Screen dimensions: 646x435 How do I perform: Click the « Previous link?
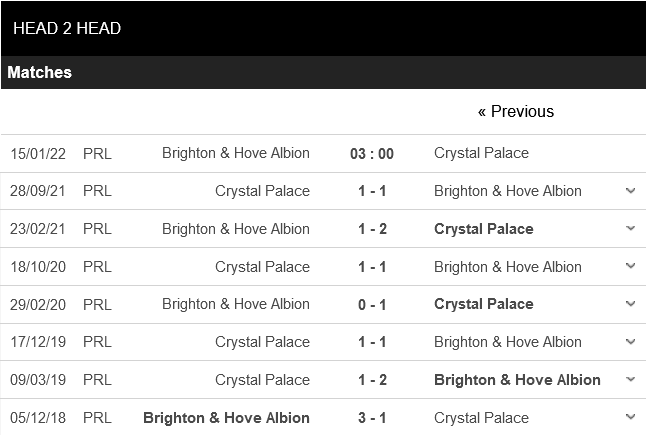515,112
